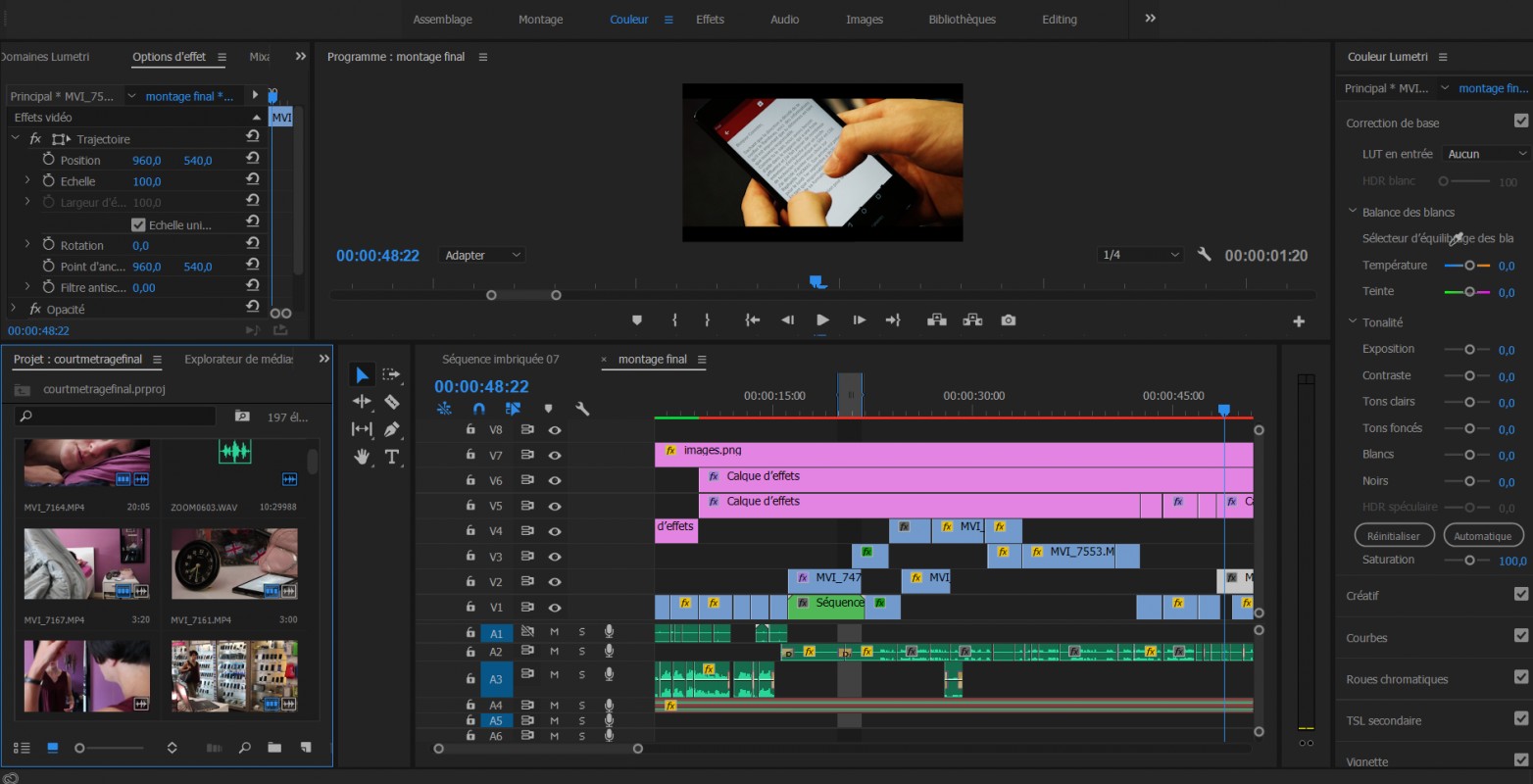1533x784 pixels.
Task: Select MVI_7167.MP4 thumbnail in project
Action: point(87,563)
